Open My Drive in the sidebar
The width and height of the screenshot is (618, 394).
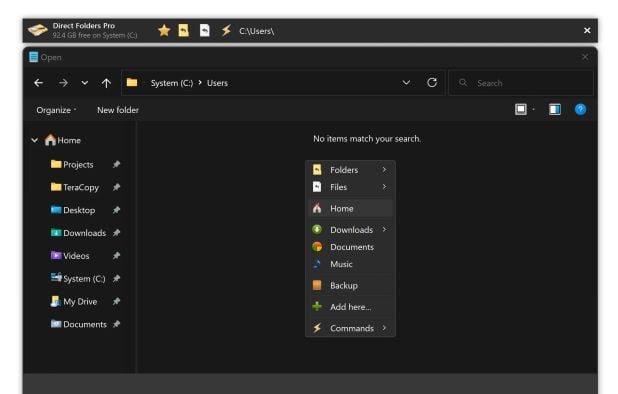[x=74, y=301]
